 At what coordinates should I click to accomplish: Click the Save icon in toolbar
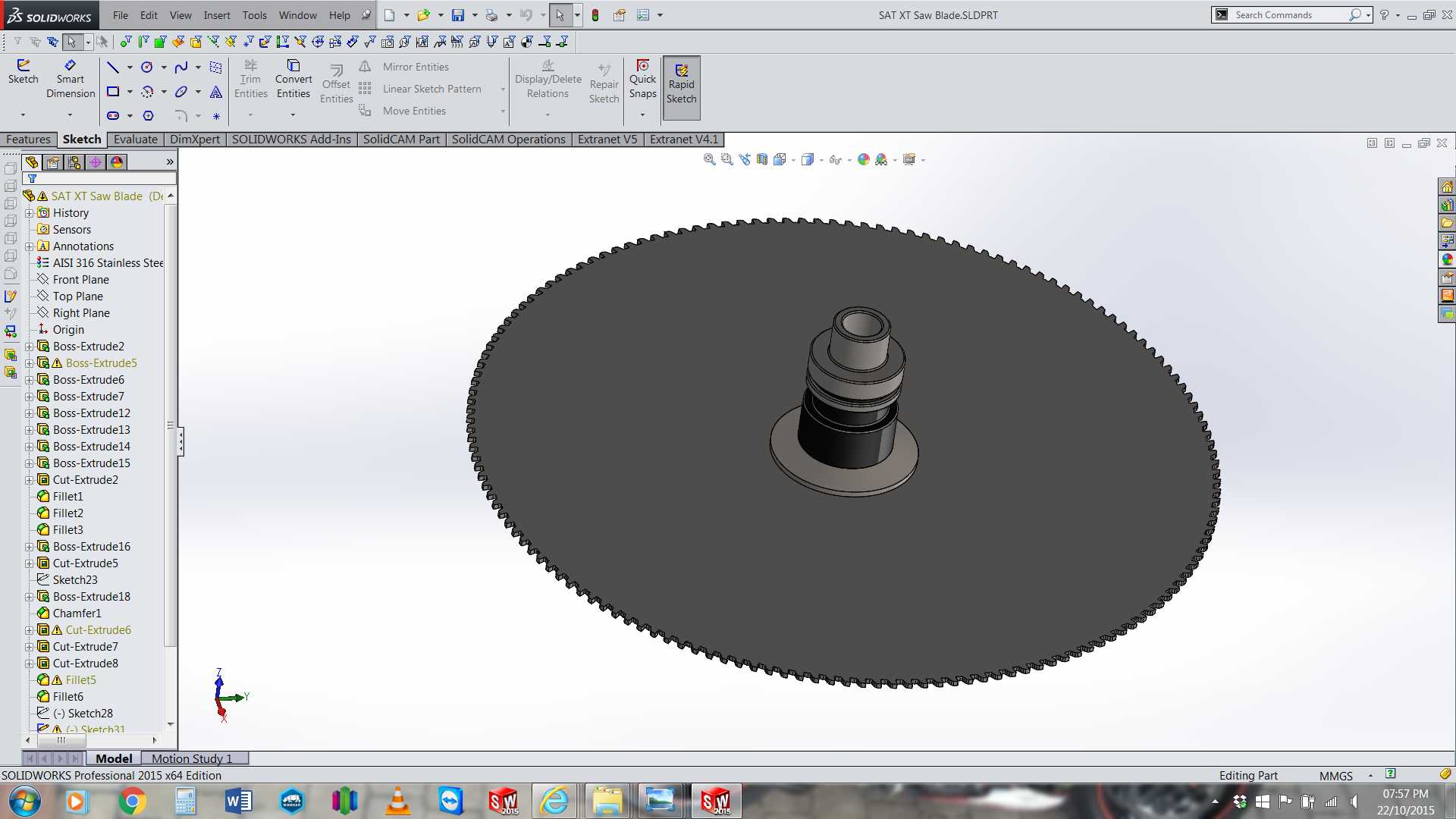point(458,15)
